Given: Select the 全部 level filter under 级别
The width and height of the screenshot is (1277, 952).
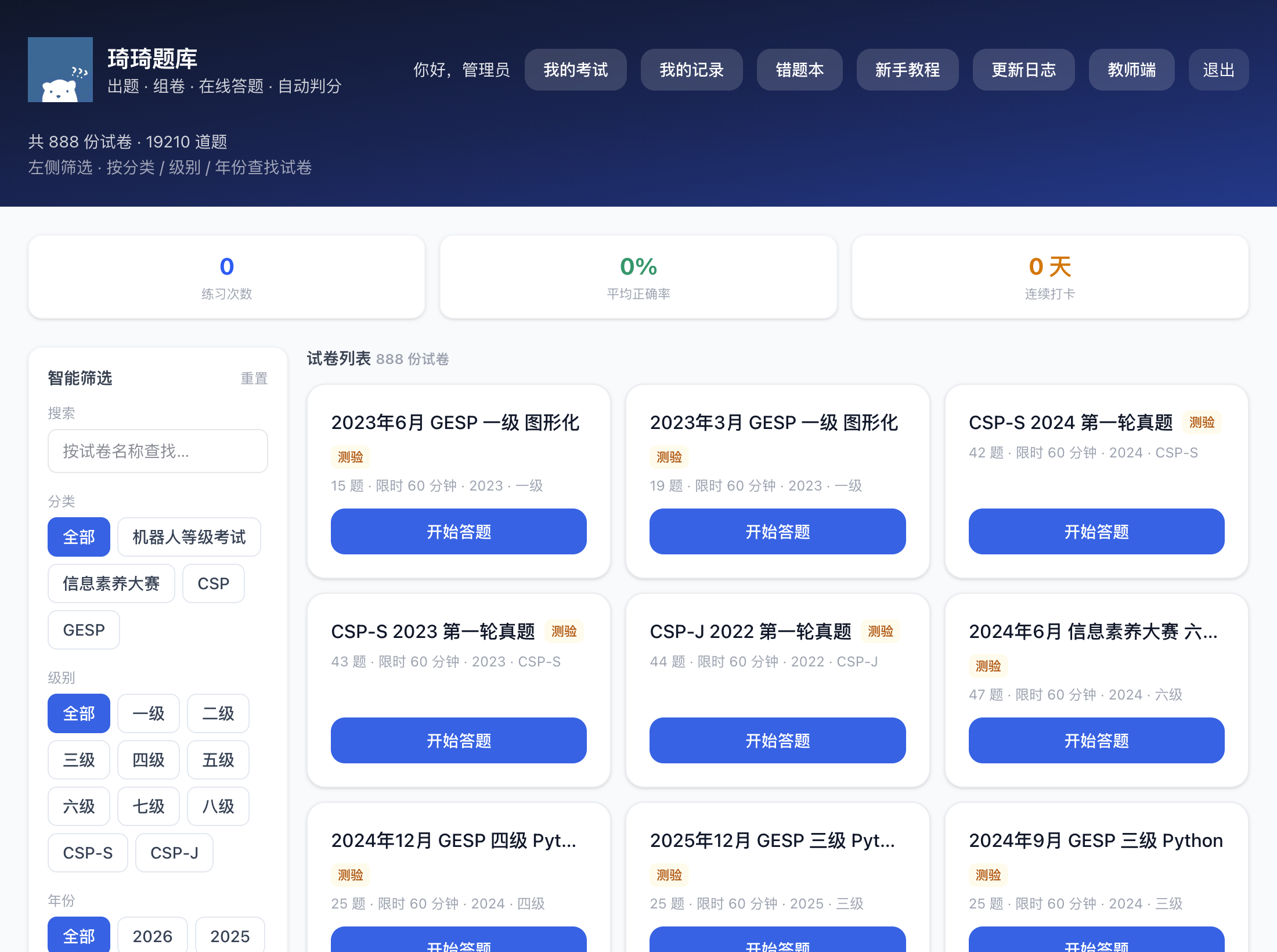Looking at the screenshot, I should (79, 713).
